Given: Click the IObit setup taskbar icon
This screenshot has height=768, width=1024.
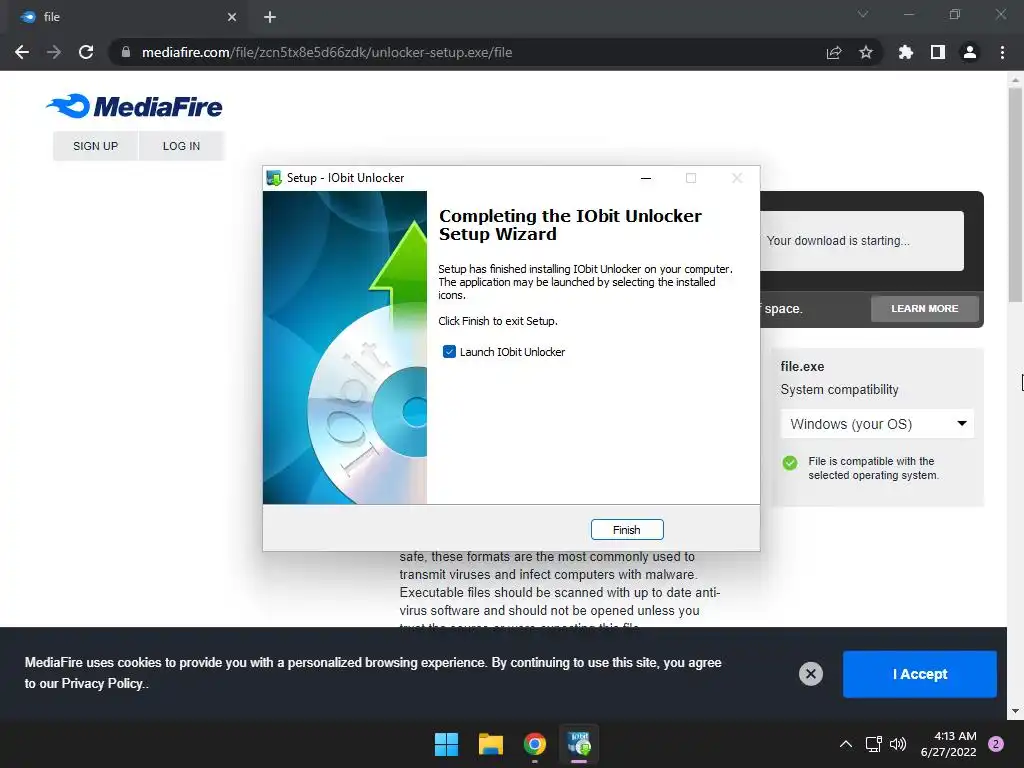Looking at the screenshot, I should pyautogui.click(x=579, y=744).
